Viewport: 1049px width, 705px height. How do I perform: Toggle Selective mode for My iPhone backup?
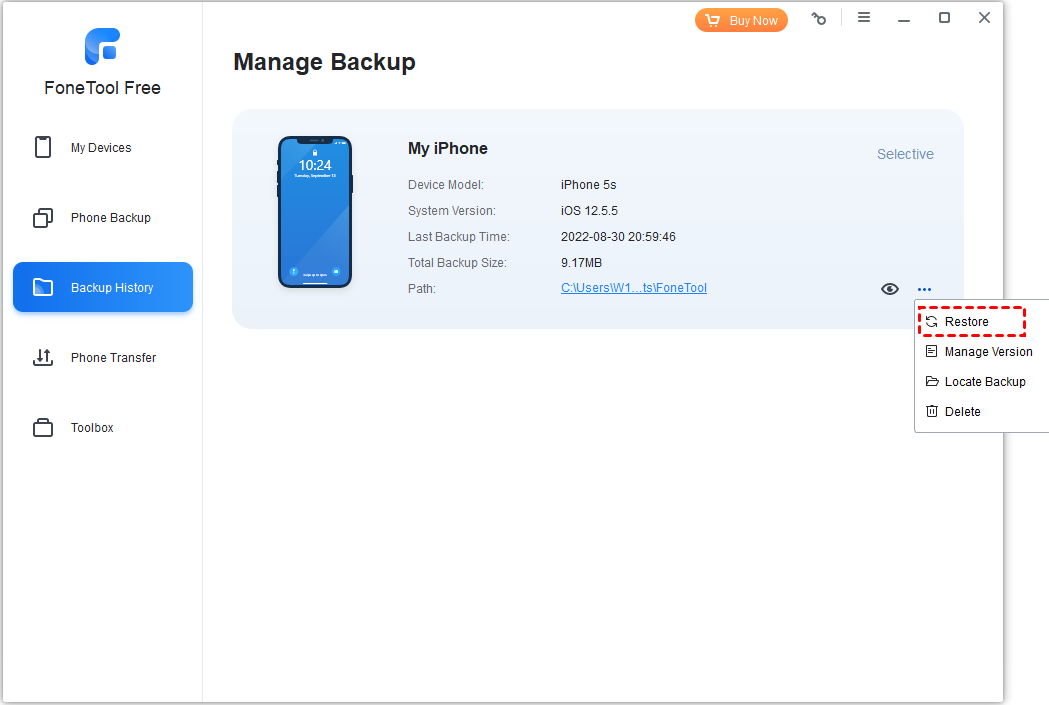[904, 153]
